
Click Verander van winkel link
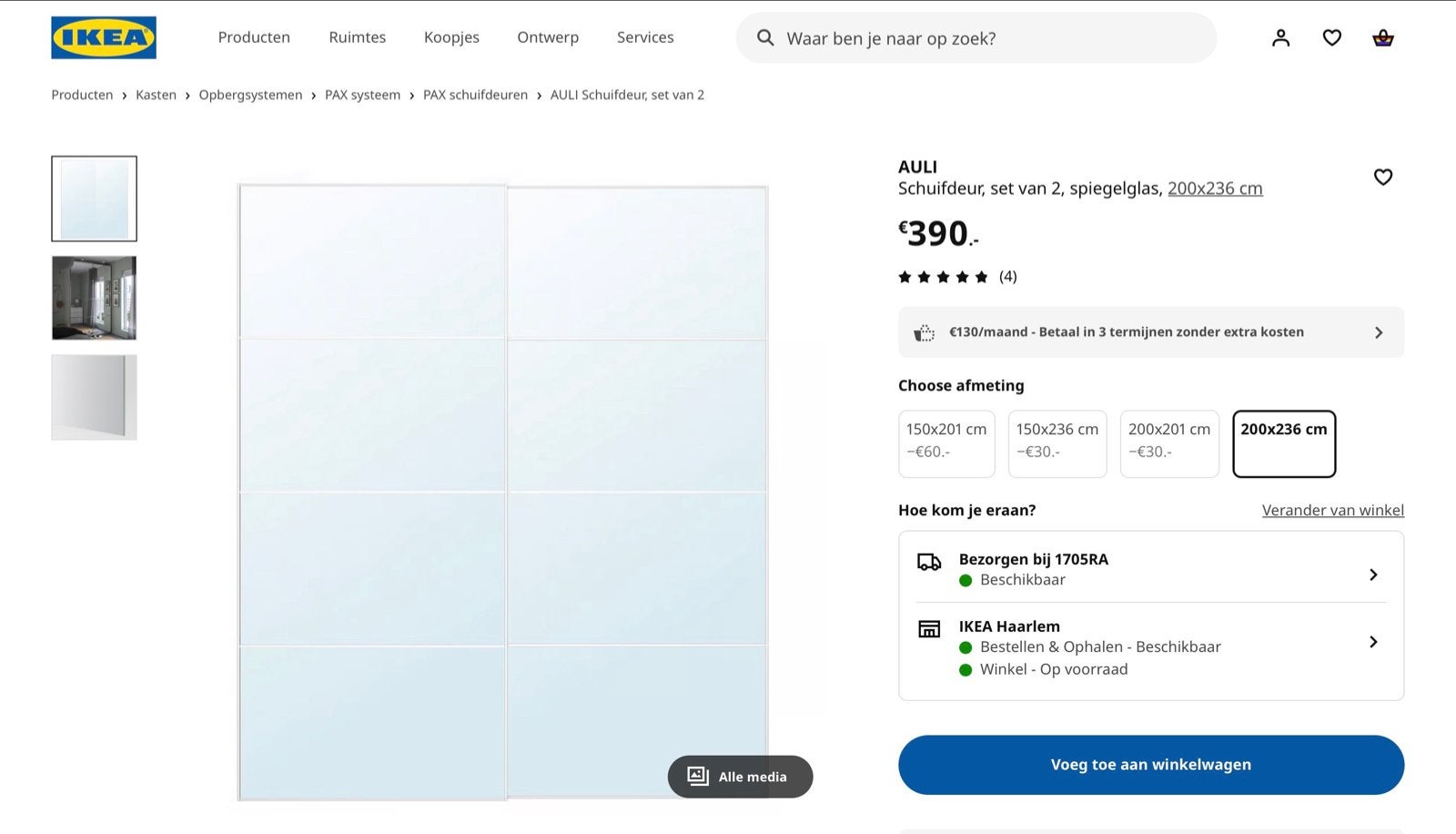point(1332,510)
